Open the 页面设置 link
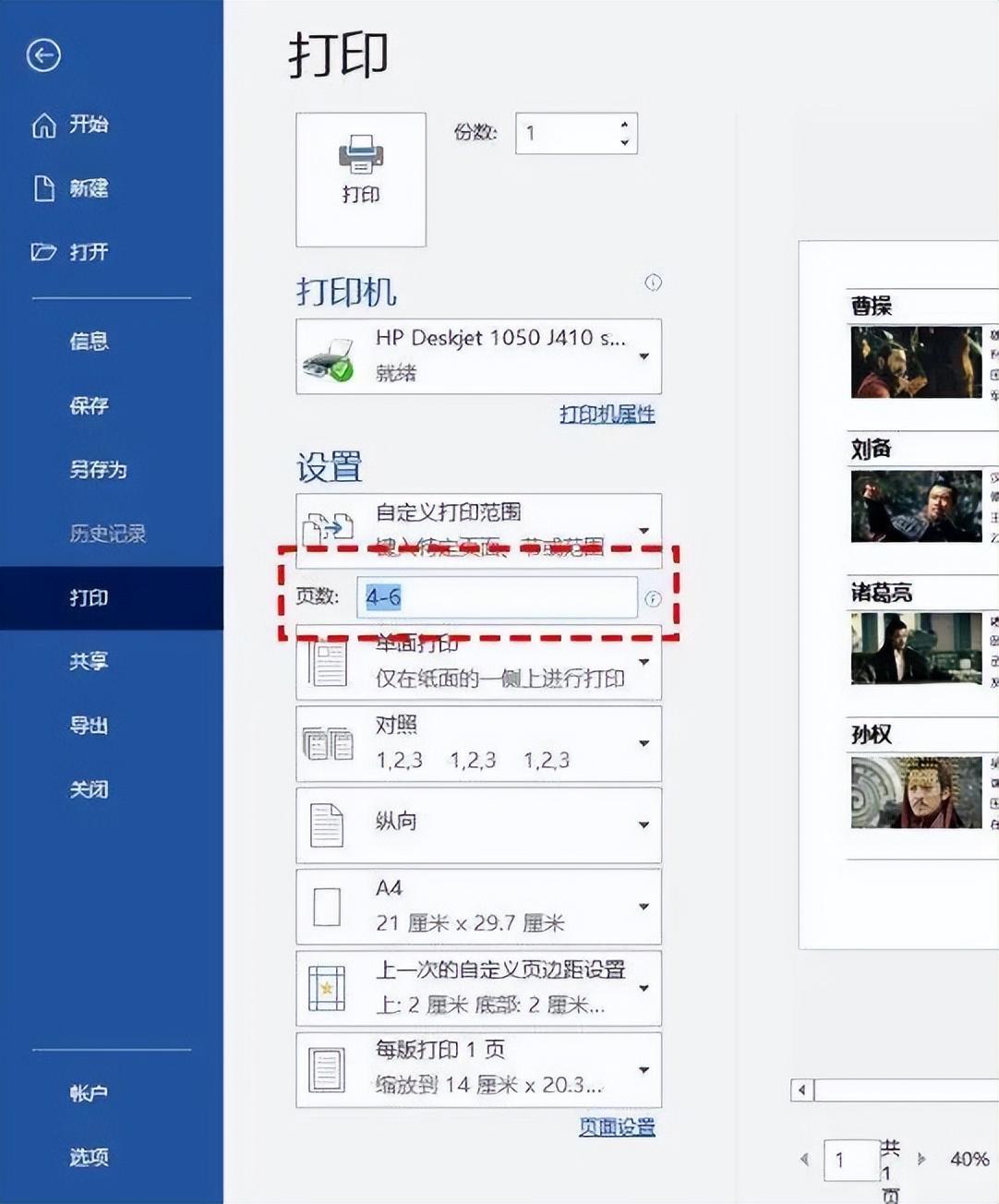Image resolution: width=999 pixels, height=1204 pixels. point(617,1126)
